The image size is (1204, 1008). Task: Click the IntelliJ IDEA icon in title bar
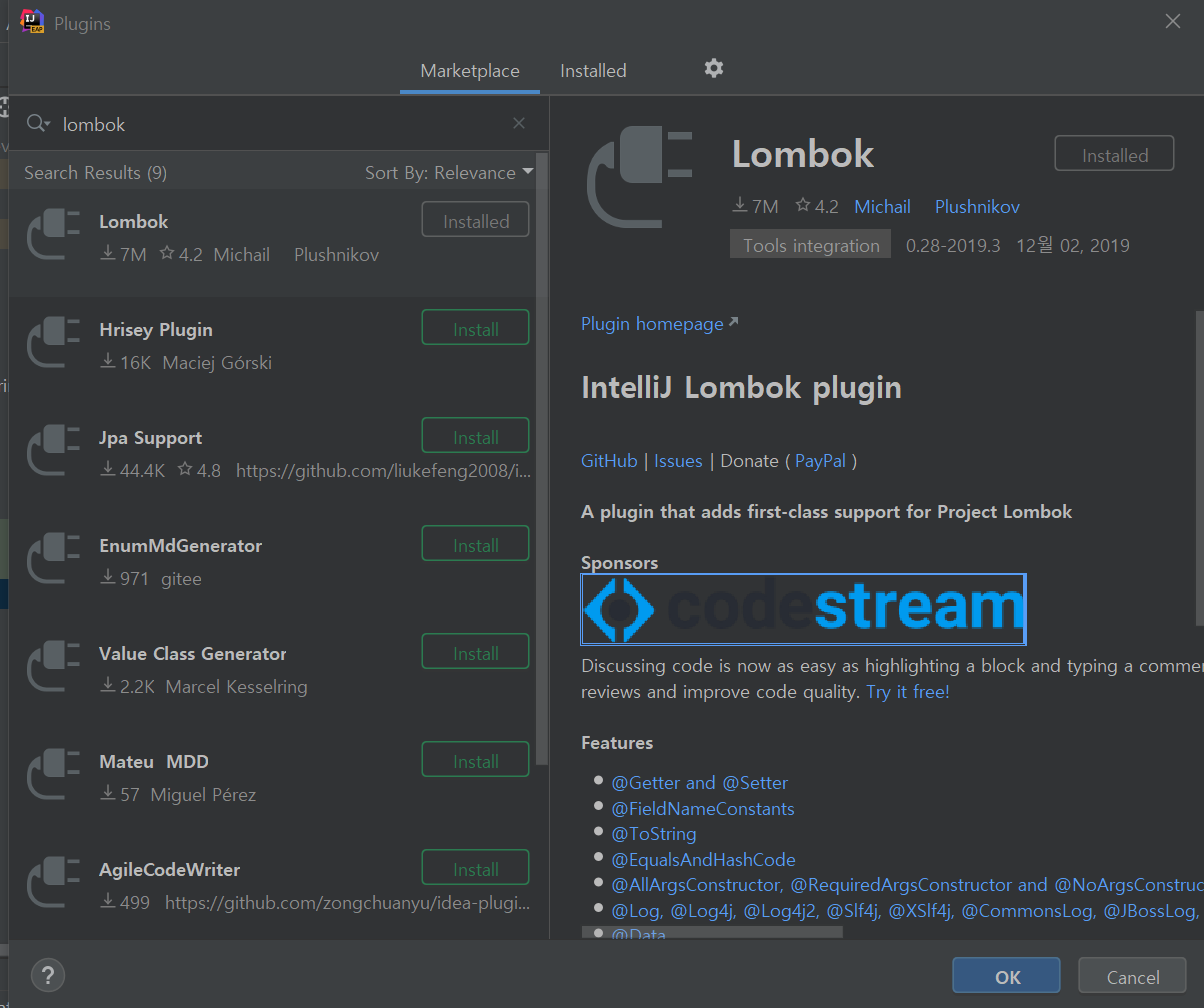(x=33, y=22)
